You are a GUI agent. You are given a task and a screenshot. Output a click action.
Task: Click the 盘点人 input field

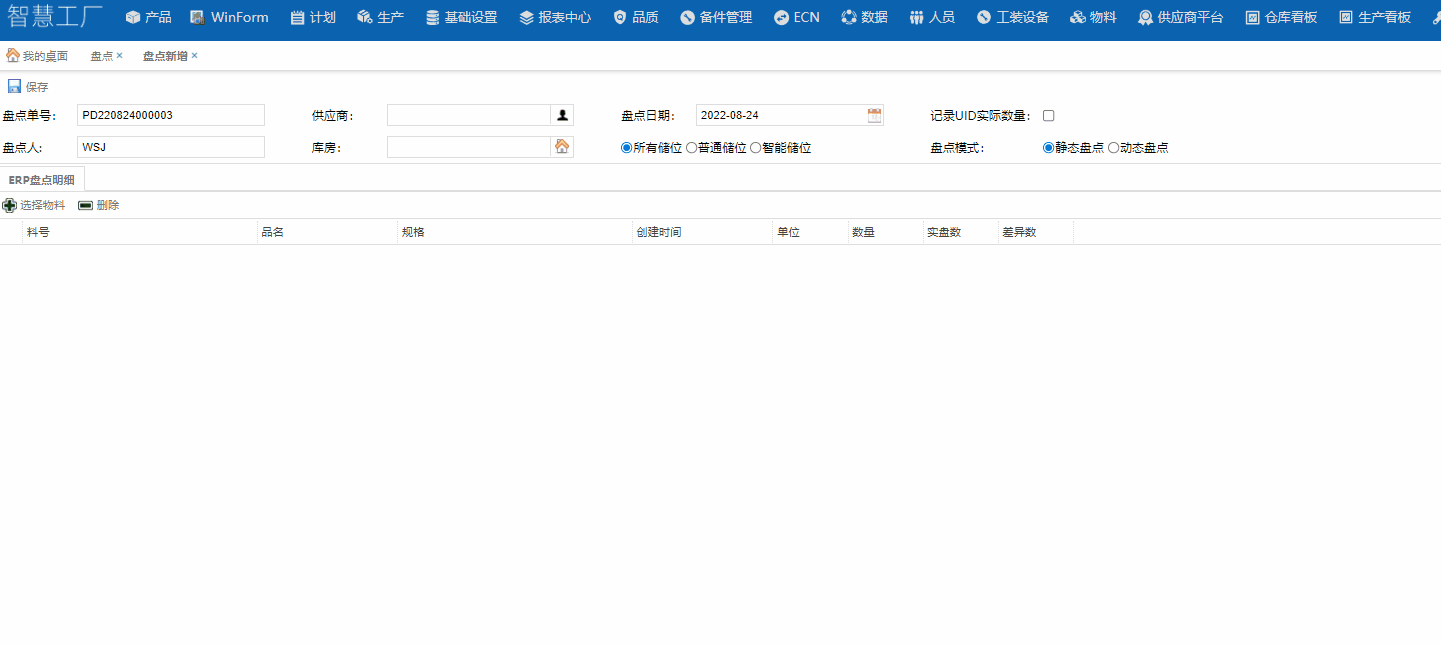(x=170, y=147)
